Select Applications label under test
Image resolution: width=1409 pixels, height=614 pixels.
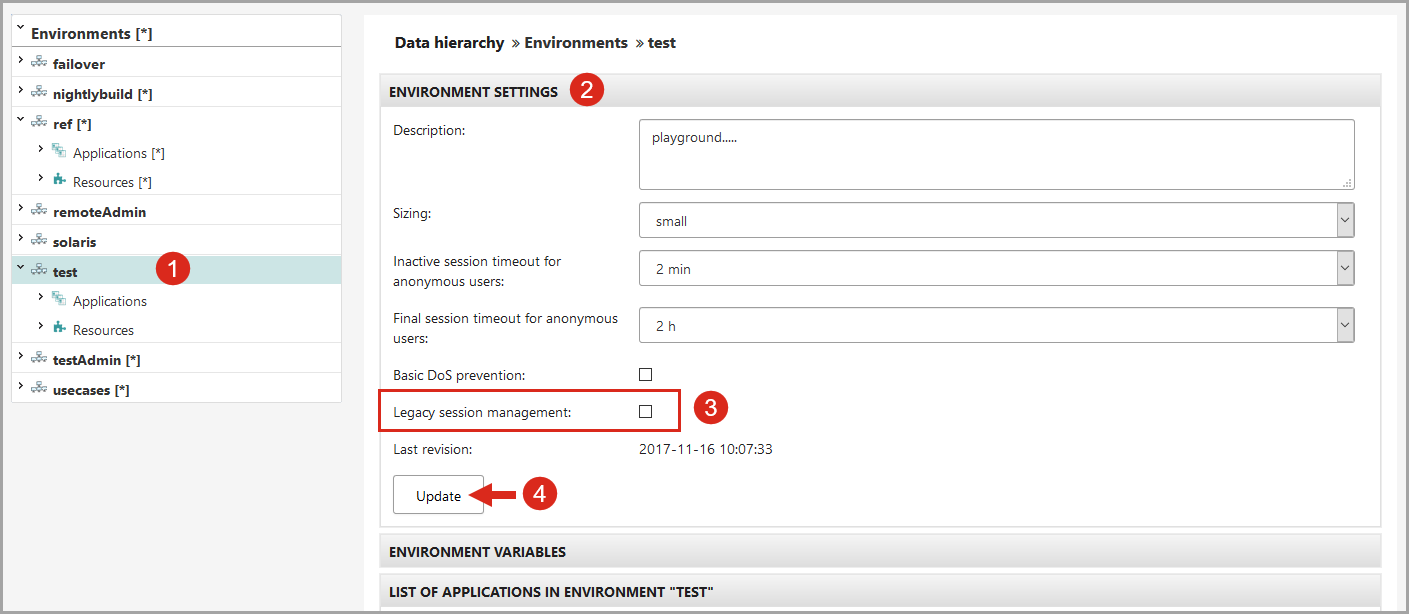click(x=110, y=301)
